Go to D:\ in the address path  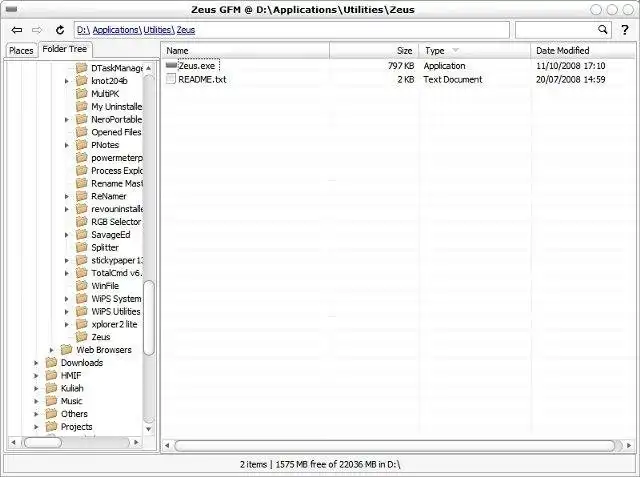pyautogui.click(x=83, y=30)
